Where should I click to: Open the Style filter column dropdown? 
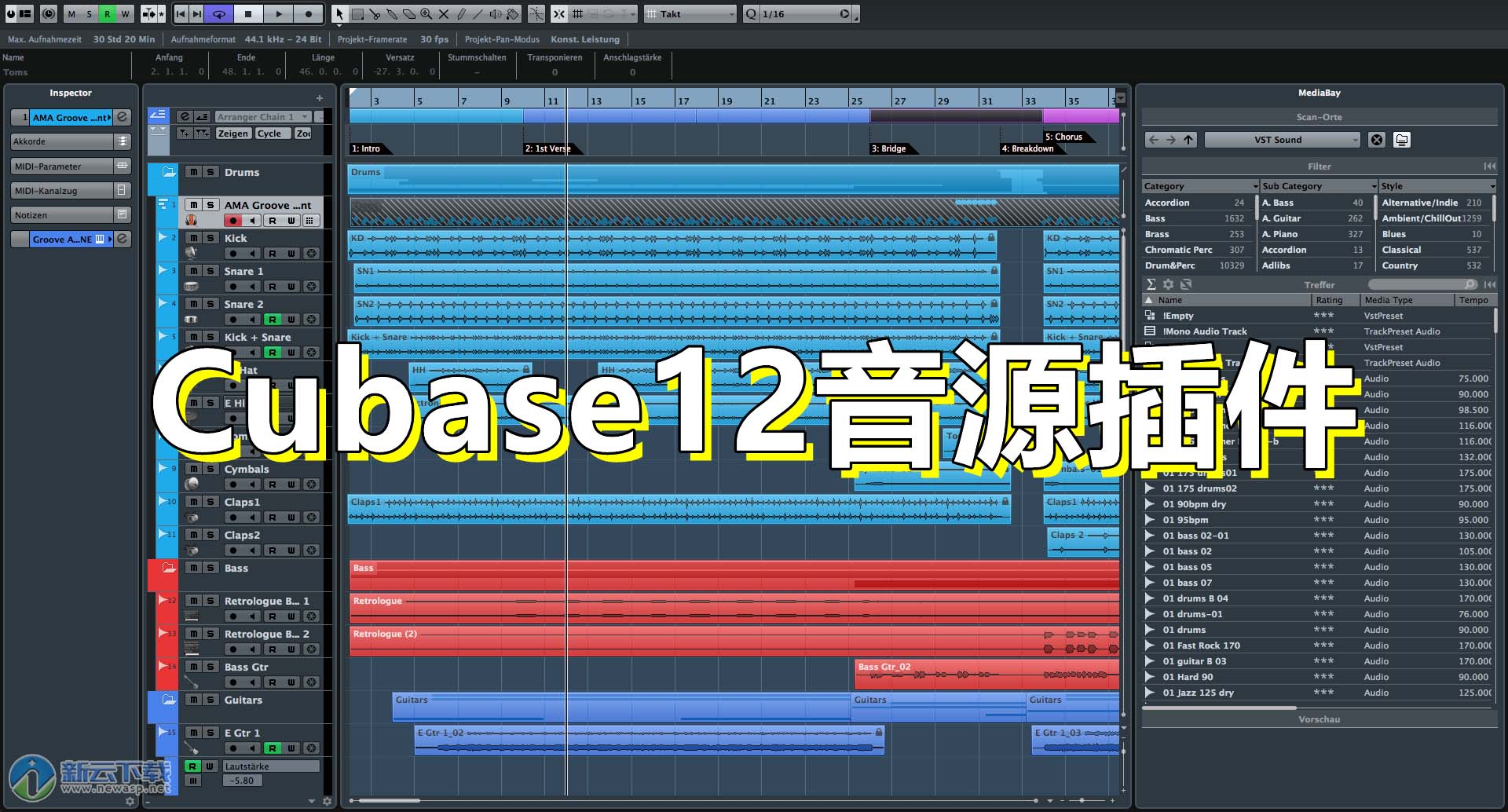click(1492, 186)
